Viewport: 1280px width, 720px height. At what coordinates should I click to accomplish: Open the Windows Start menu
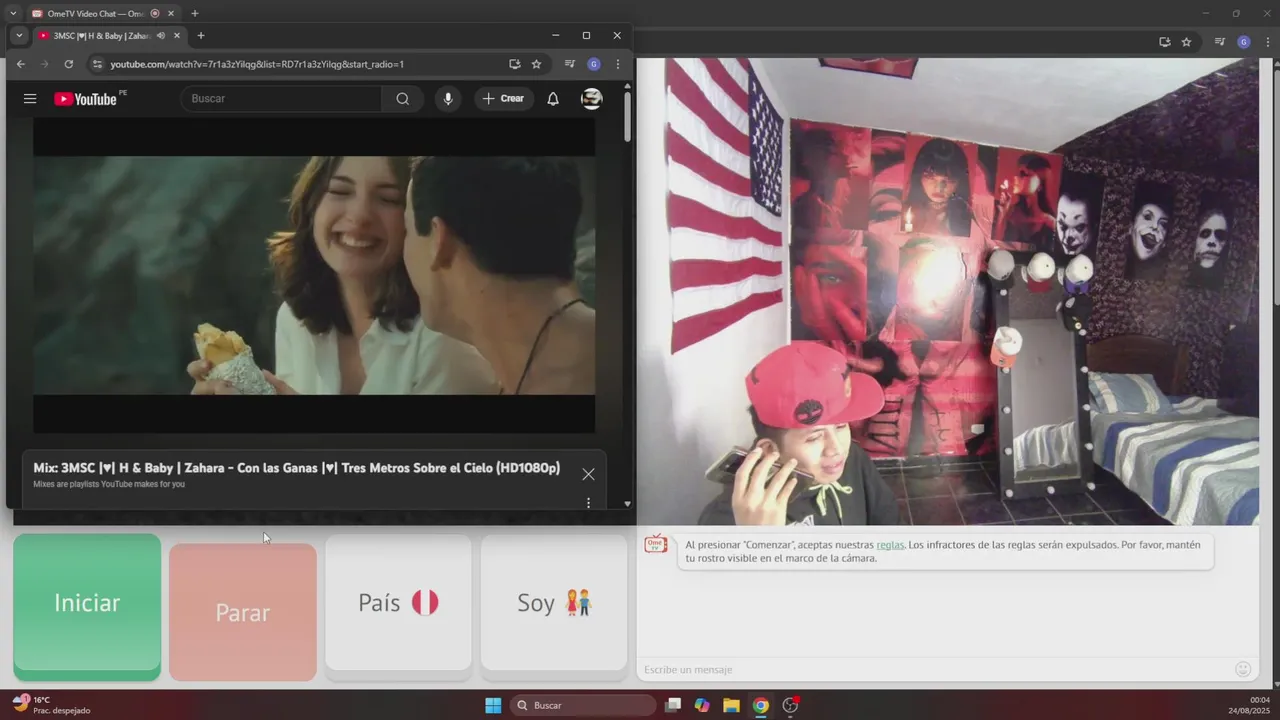tap(493, 705)
